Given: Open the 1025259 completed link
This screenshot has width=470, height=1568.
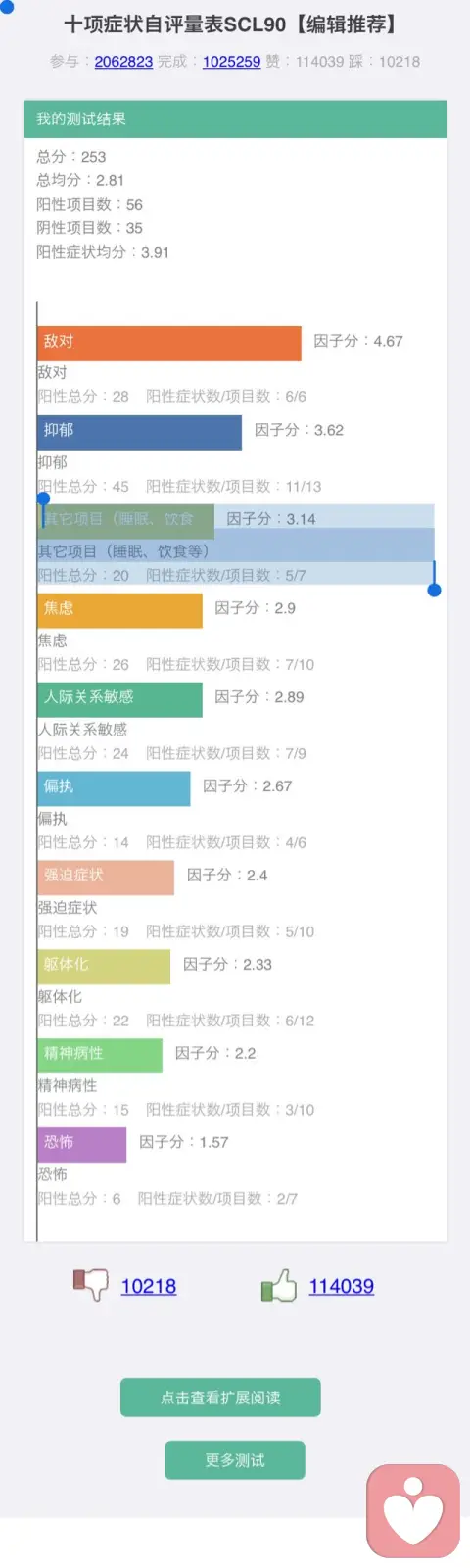Looking at the screenshot, I should coord(231,61).
